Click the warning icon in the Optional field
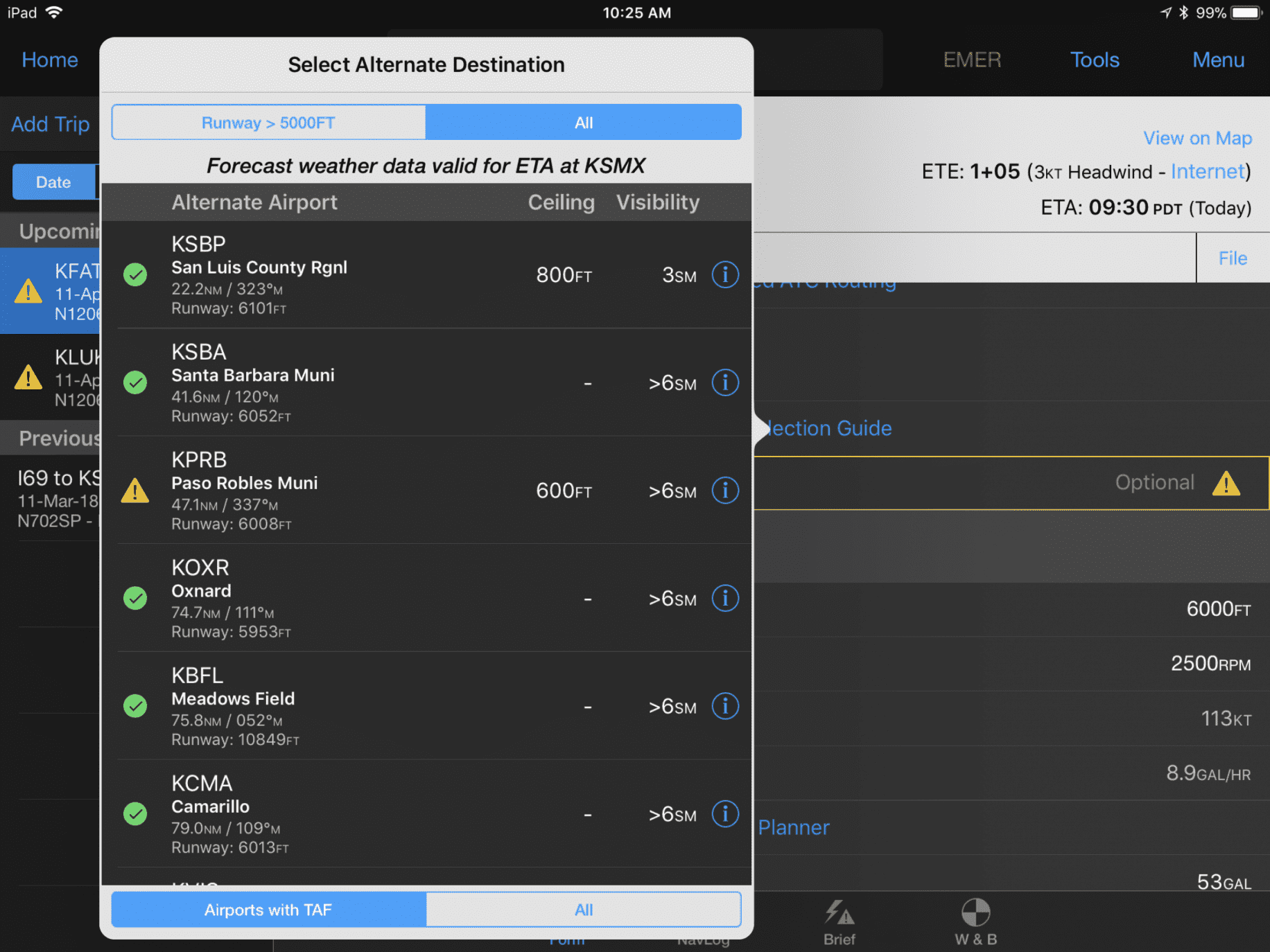The height and width of the screenshot is (952, 1270). (1226, 483)
